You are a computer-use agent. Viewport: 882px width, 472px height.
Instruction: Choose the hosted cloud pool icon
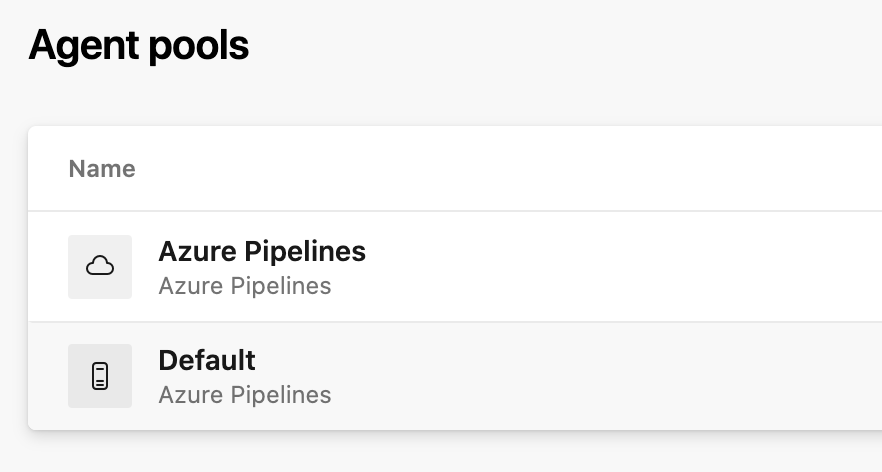click(100, 266)
